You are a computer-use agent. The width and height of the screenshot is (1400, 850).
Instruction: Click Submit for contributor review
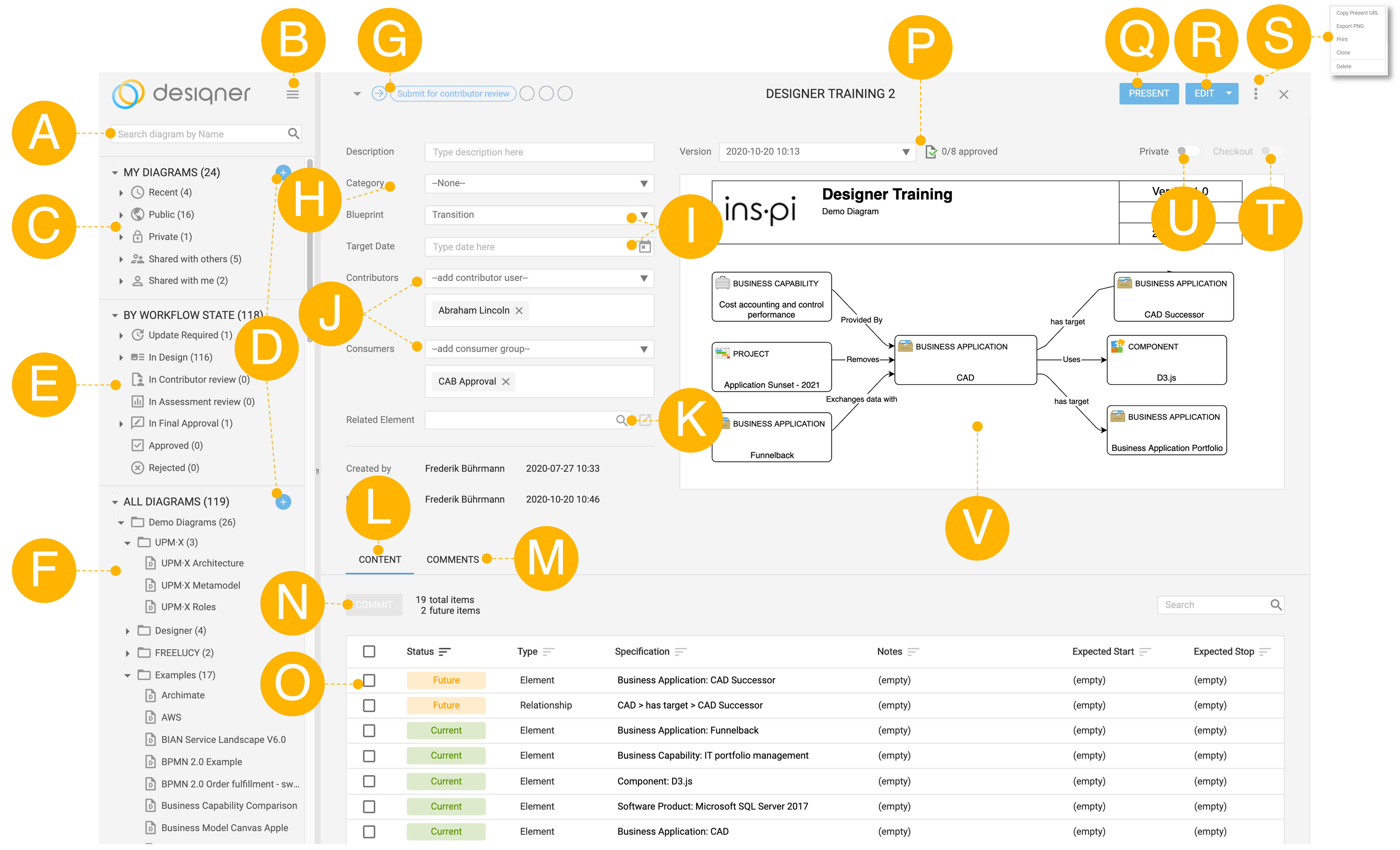[453, 94]
